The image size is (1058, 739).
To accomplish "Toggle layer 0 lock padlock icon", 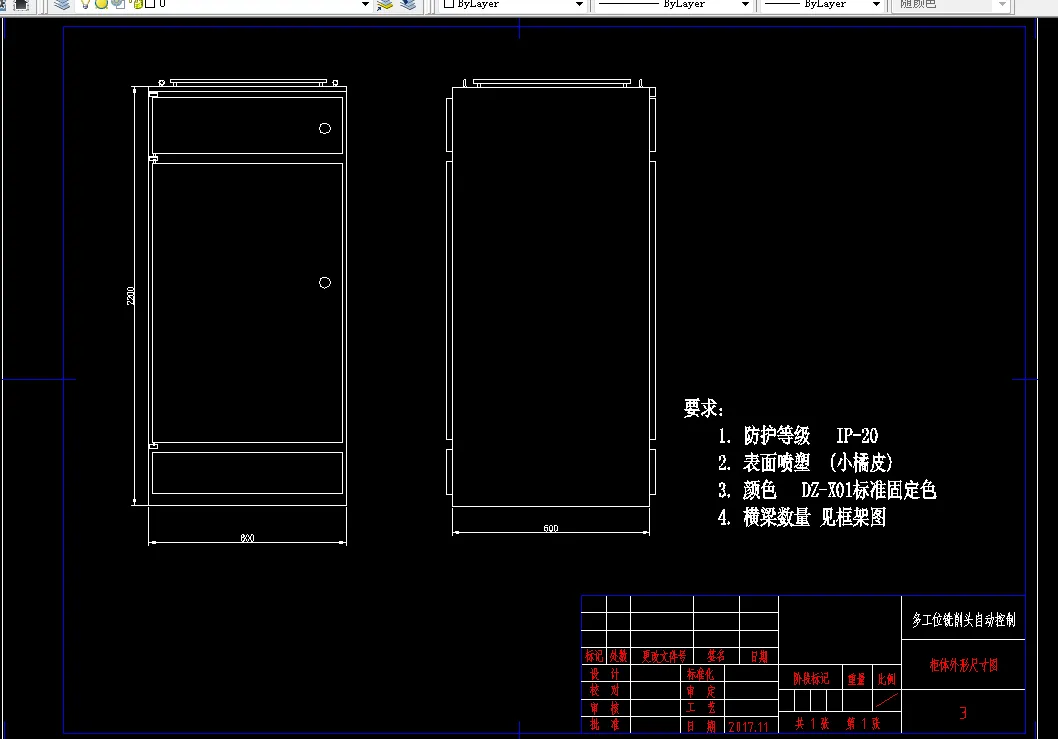I will coord(137,4).
